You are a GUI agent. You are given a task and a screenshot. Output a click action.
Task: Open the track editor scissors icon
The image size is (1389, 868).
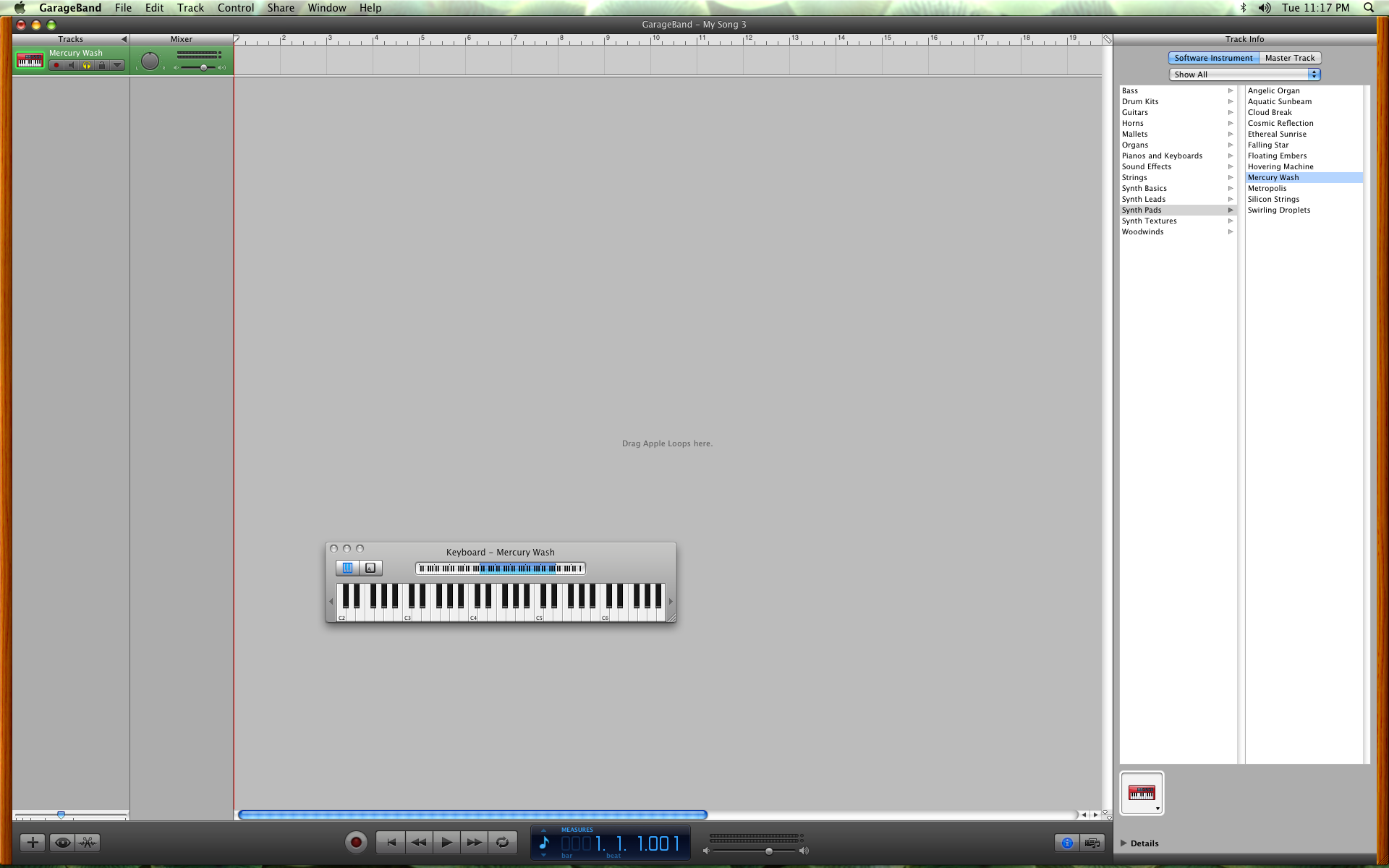88,842
